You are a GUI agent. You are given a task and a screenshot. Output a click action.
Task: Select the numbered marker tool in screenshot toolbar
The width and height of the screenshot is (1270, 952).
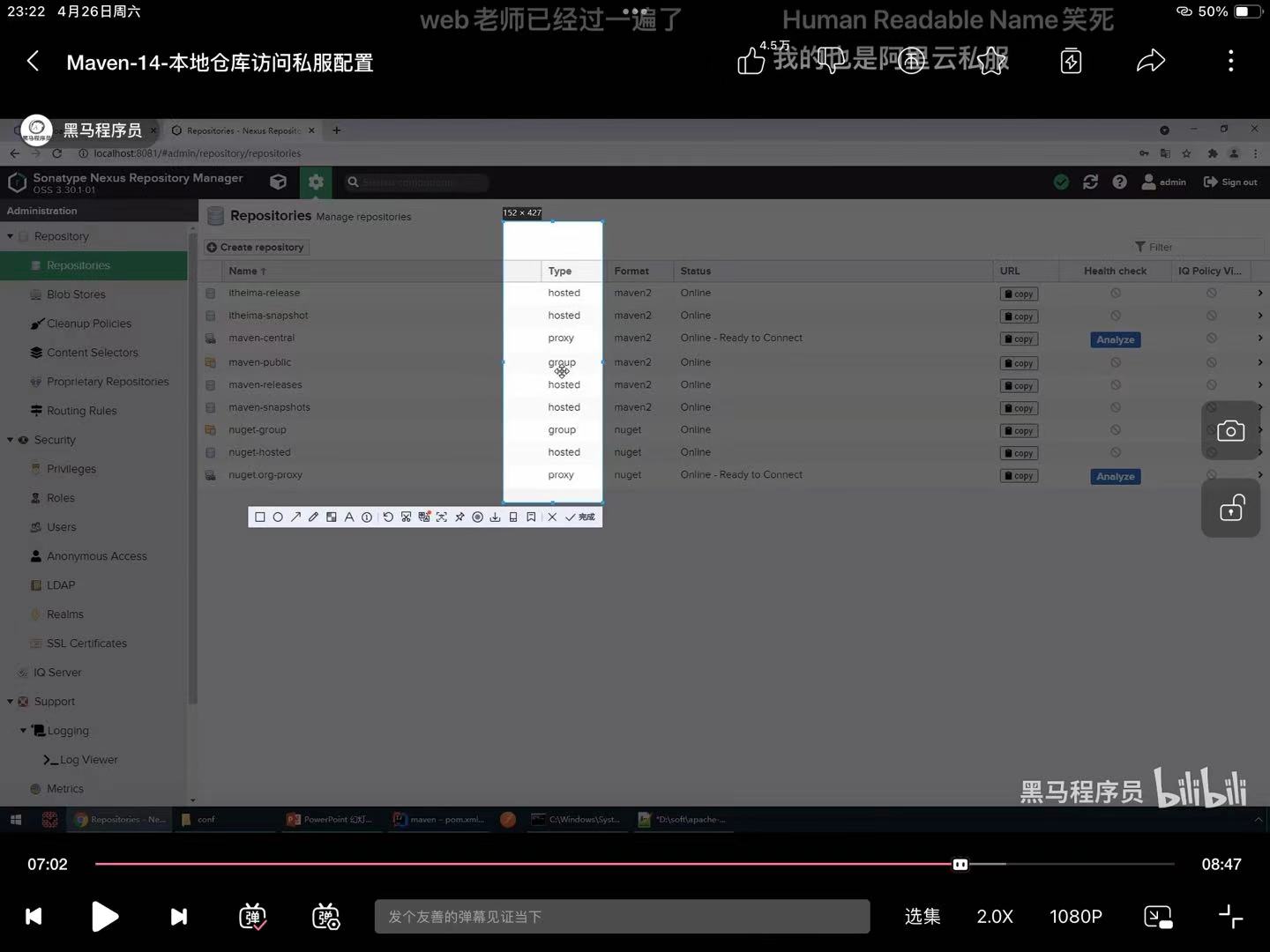pos(367,517)
